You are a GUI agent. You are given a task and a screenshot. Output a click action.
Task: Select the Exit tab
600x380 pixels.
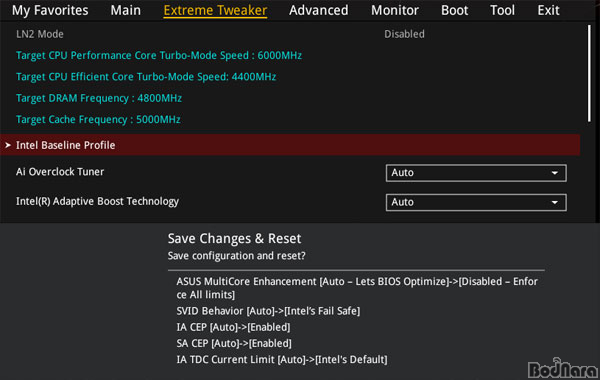(x=548, y=10)
